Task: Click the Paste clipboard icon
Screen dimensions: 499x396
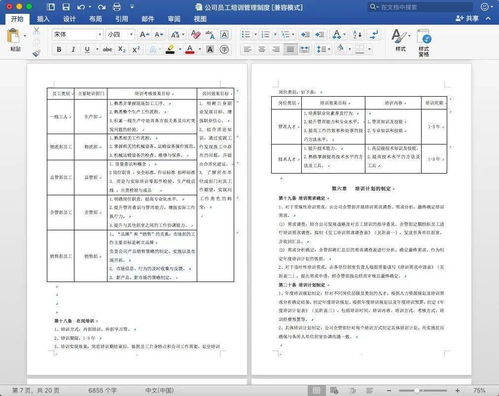Action: (13, 36)
